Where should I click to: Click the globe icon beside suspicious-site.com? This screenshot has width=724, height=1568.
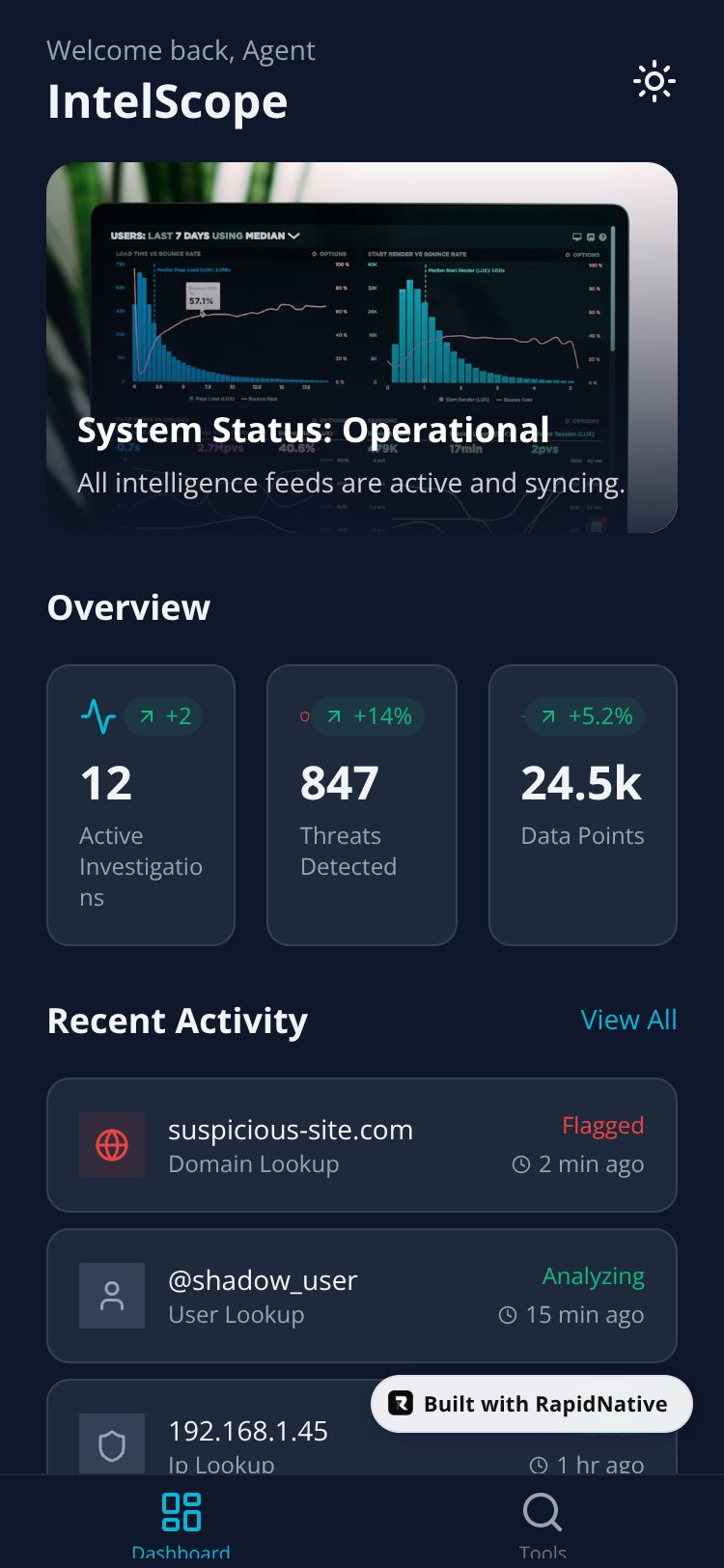[112, 1145]
